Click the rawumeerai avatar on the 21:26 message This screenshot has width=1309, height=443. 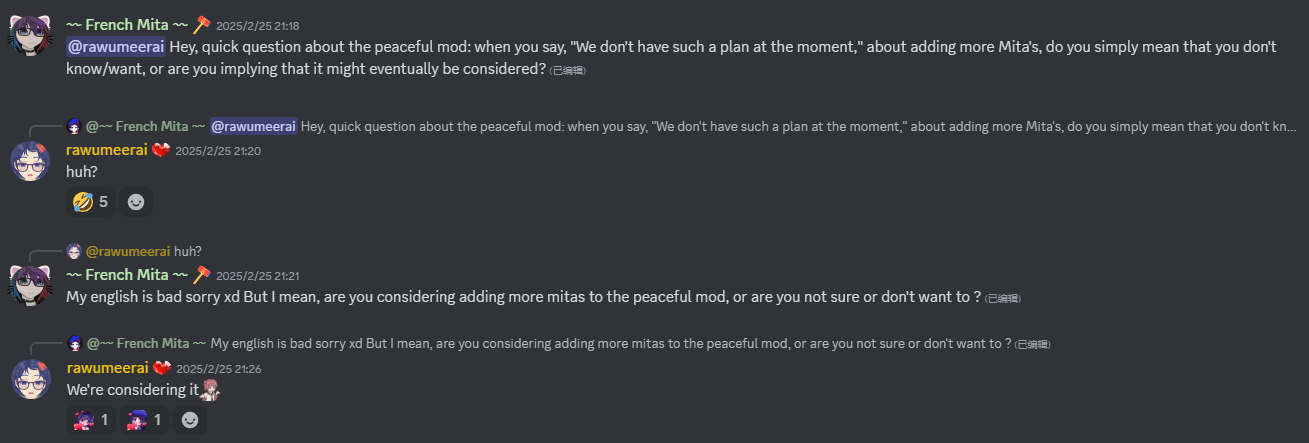coord(30,379)
